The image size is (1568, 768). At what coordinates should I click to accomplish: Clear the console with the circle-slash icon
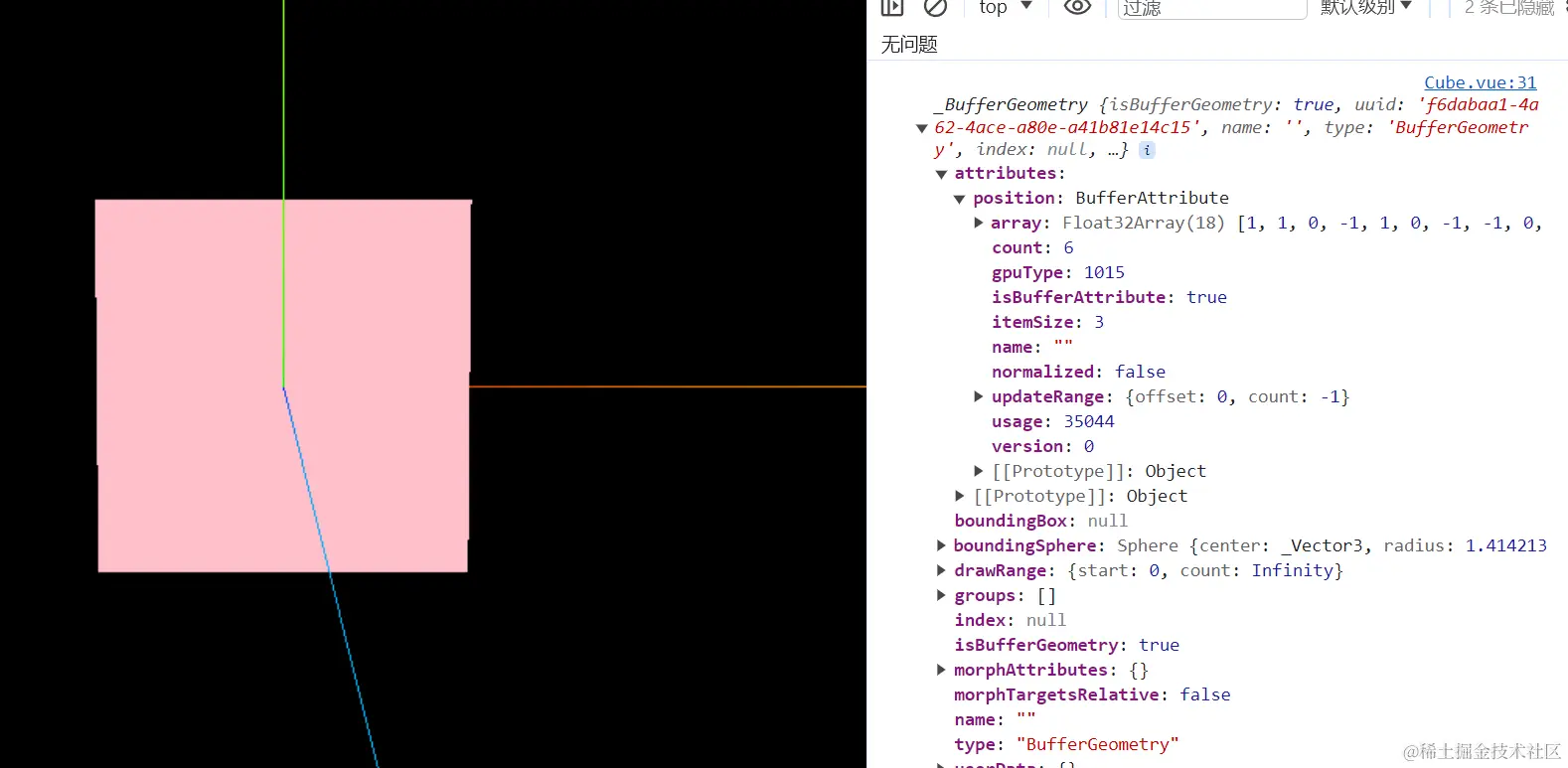935,7
